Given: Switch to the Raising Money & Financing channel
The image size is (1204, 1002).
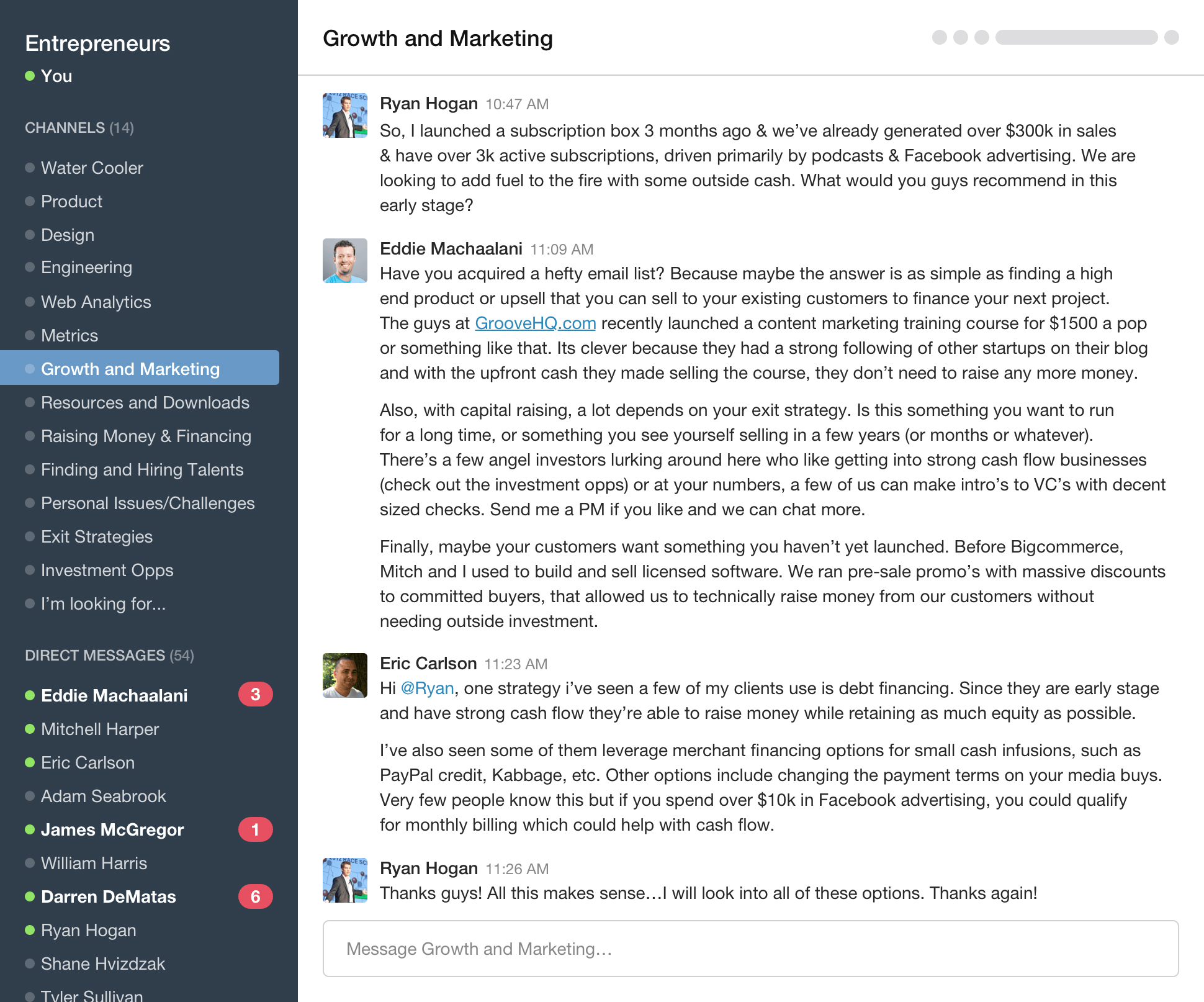Looking at the screenshot, I should pyautogui.click(x=146, y=436).
